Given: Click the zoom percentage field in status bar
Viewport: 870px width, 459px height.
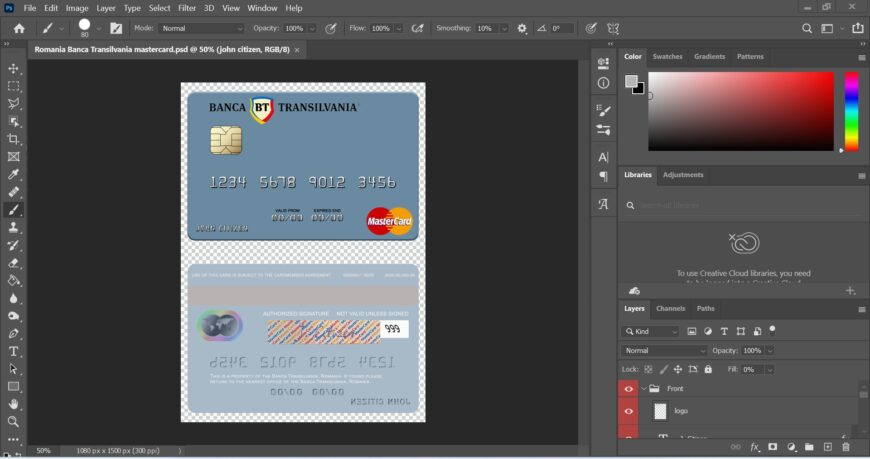Looking at the screenshot, I should [43, 451].
